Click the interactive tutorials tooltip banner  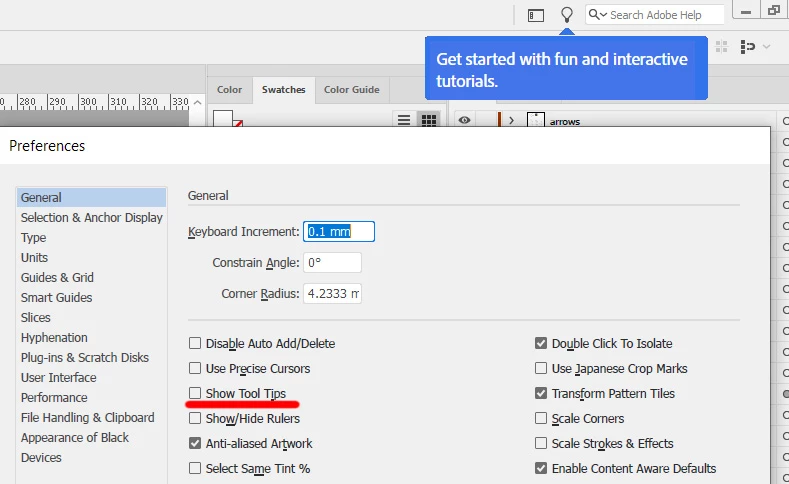tap(566, 68)
